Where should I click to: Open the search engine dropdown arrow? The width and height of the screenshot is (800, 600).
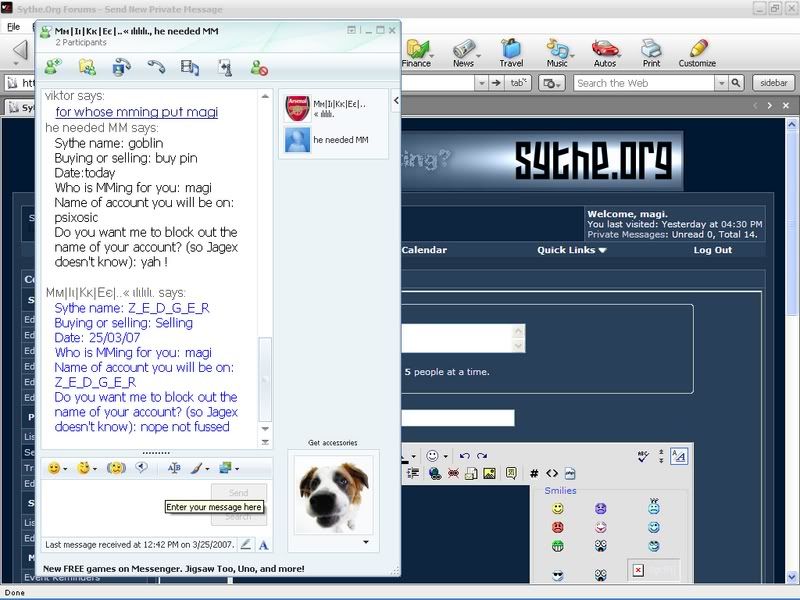(x=721, y=83)
